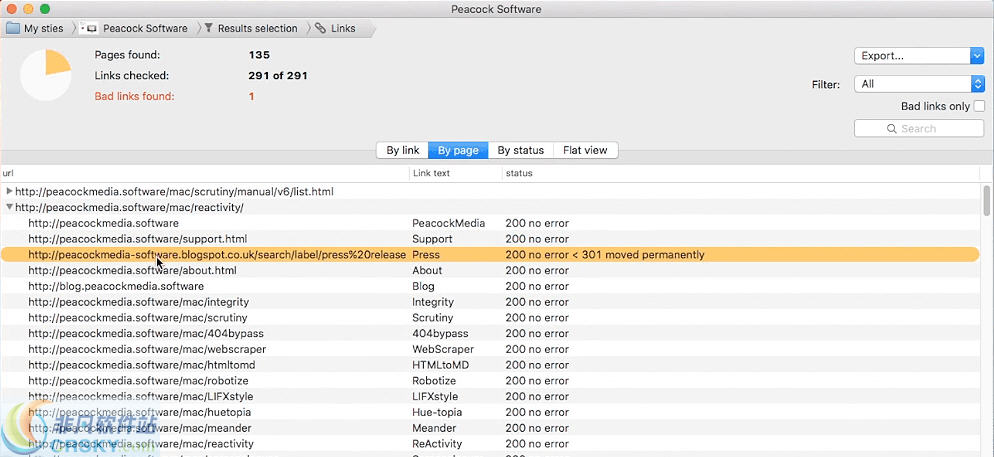Click the vertical scrollbar of results
Image resolution: width=994 pixels, height=457 pixels.
point(986,200)
